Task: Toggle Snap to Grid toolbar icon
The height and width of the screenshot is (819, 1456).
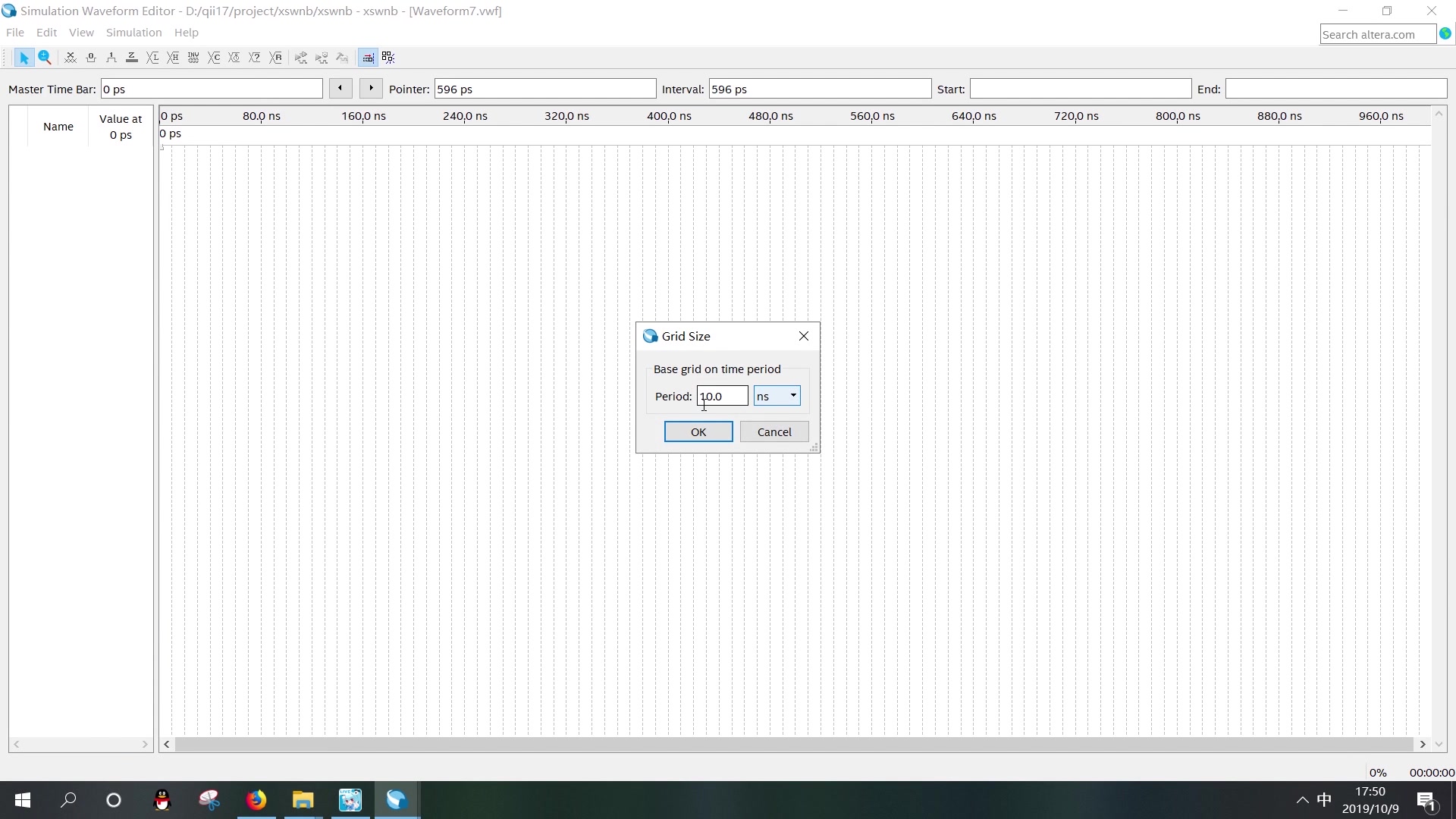Action: point(368,58)
